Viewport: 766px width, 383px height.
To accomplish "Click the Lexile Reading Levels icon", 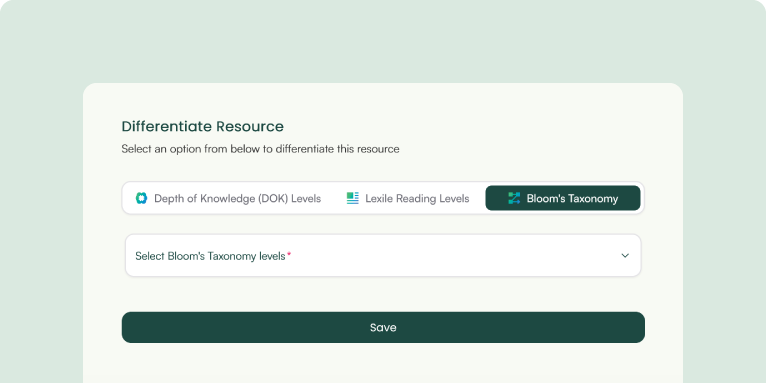I will tap(353, 198).
